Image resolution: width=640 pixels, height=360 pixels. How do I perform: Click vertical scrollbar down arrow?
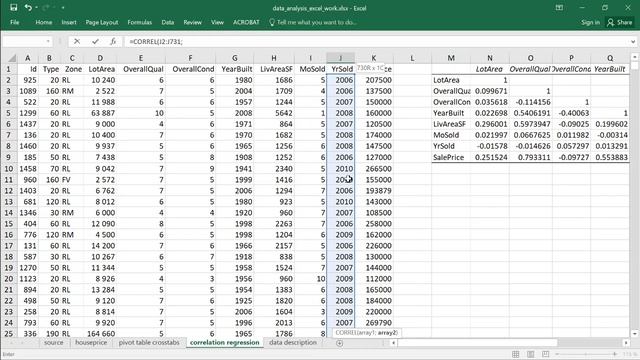pos(634,334)
